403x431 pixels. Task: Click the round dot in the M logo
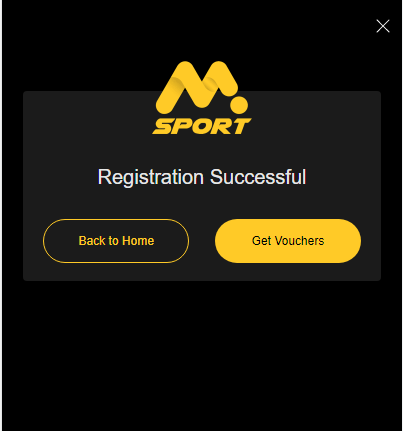(x=239, y=105)
